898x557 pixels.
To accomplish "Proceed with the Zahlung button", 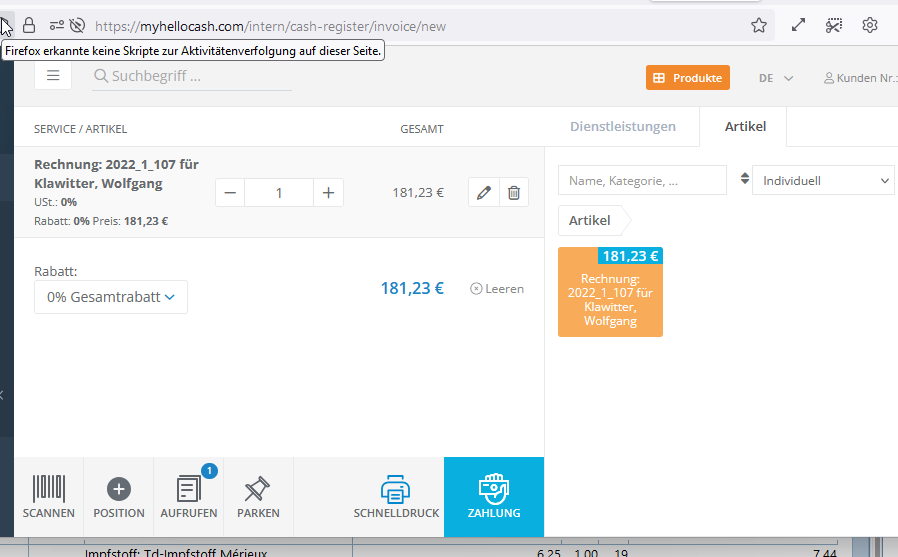I will (x=493, y=497).
